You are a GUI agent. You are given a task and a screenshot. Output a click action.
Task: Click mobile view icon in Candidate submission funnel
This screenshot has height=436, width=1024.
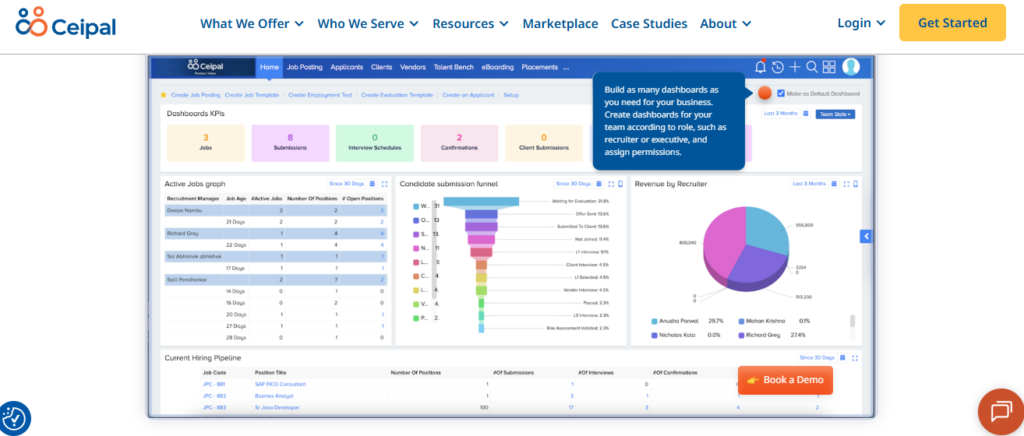620,184
